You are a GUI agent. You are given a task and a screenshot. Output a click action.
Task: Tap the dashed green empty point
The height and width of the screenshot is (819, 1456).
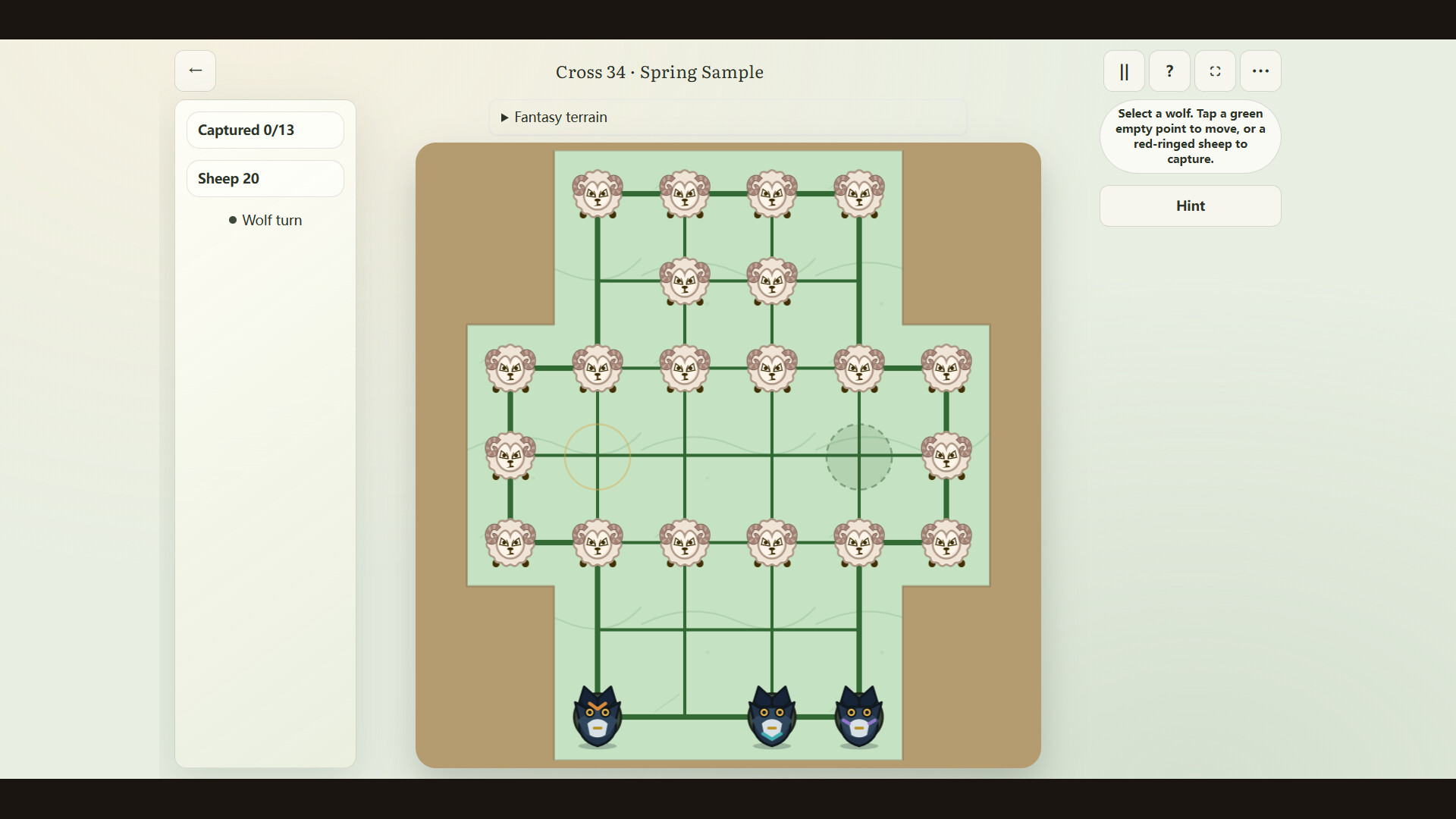click(859, 457)
